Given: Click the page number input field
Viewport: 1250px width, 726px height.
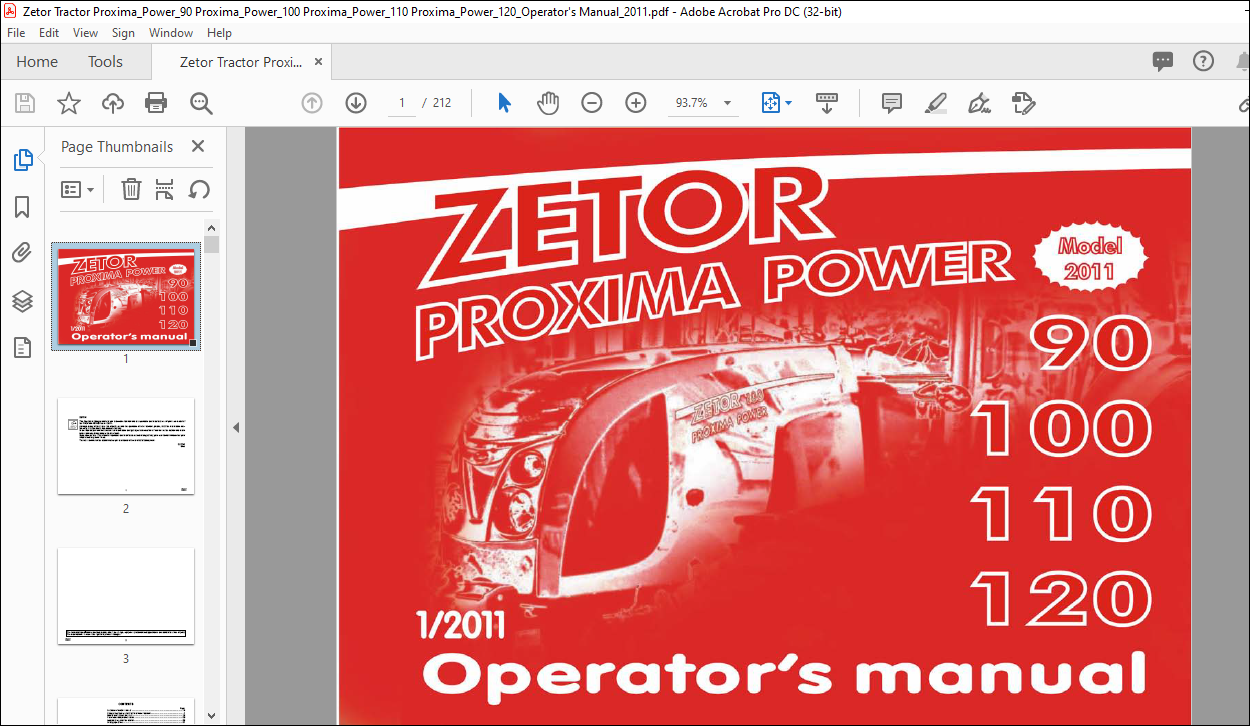Looking at the screenshot, I should point(401,103).
